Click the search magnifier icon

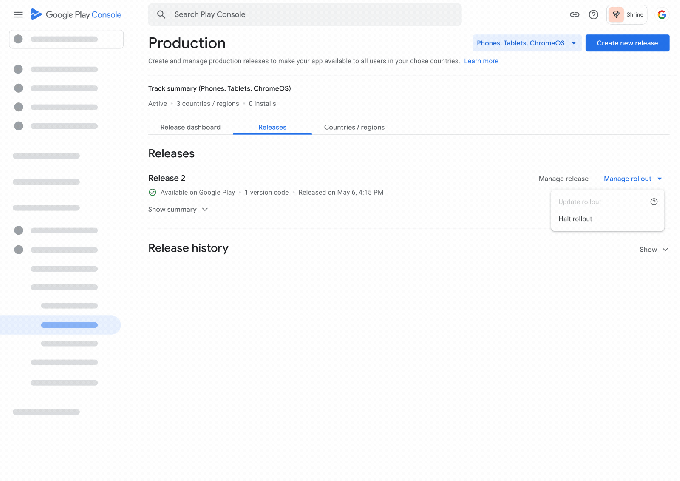pyautogui.click(x=161, y=15)
